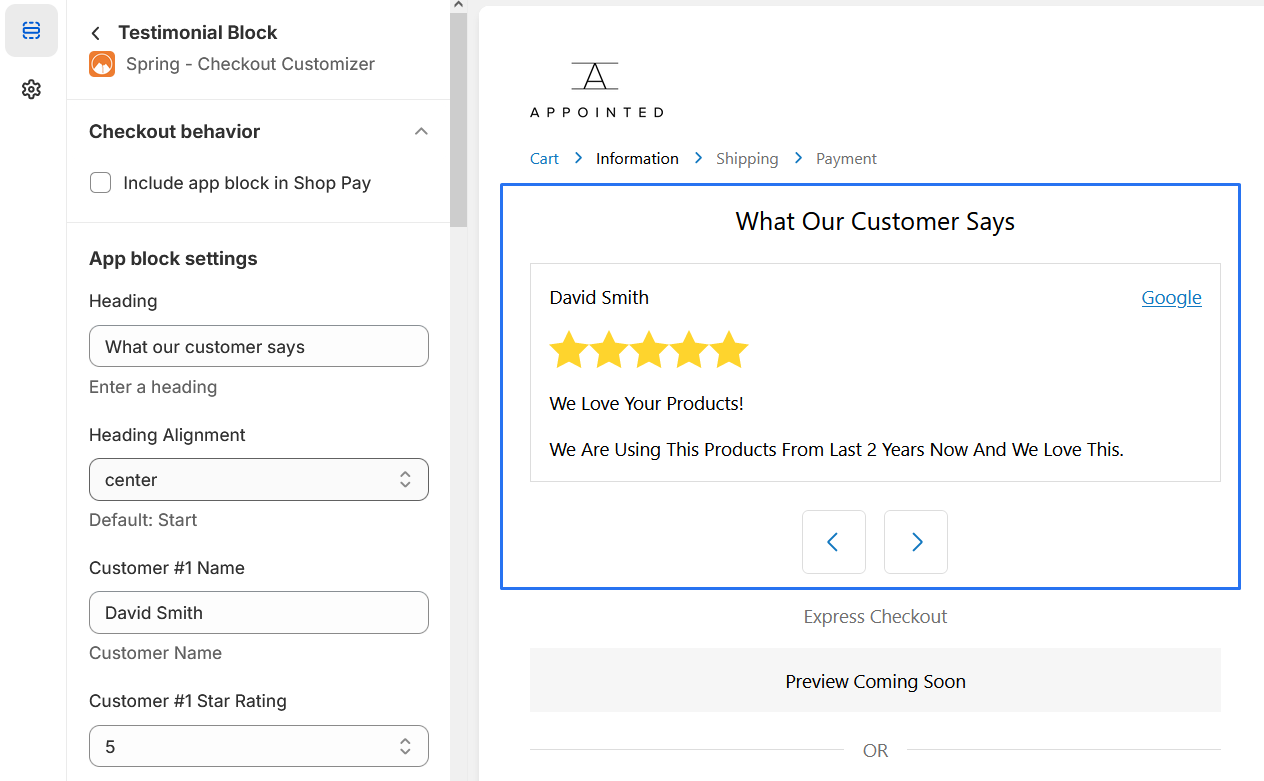This screenshot has height=781, width=1264.
Task: Click the orange Spring app logo icon
Action: (x=101, y=64)
